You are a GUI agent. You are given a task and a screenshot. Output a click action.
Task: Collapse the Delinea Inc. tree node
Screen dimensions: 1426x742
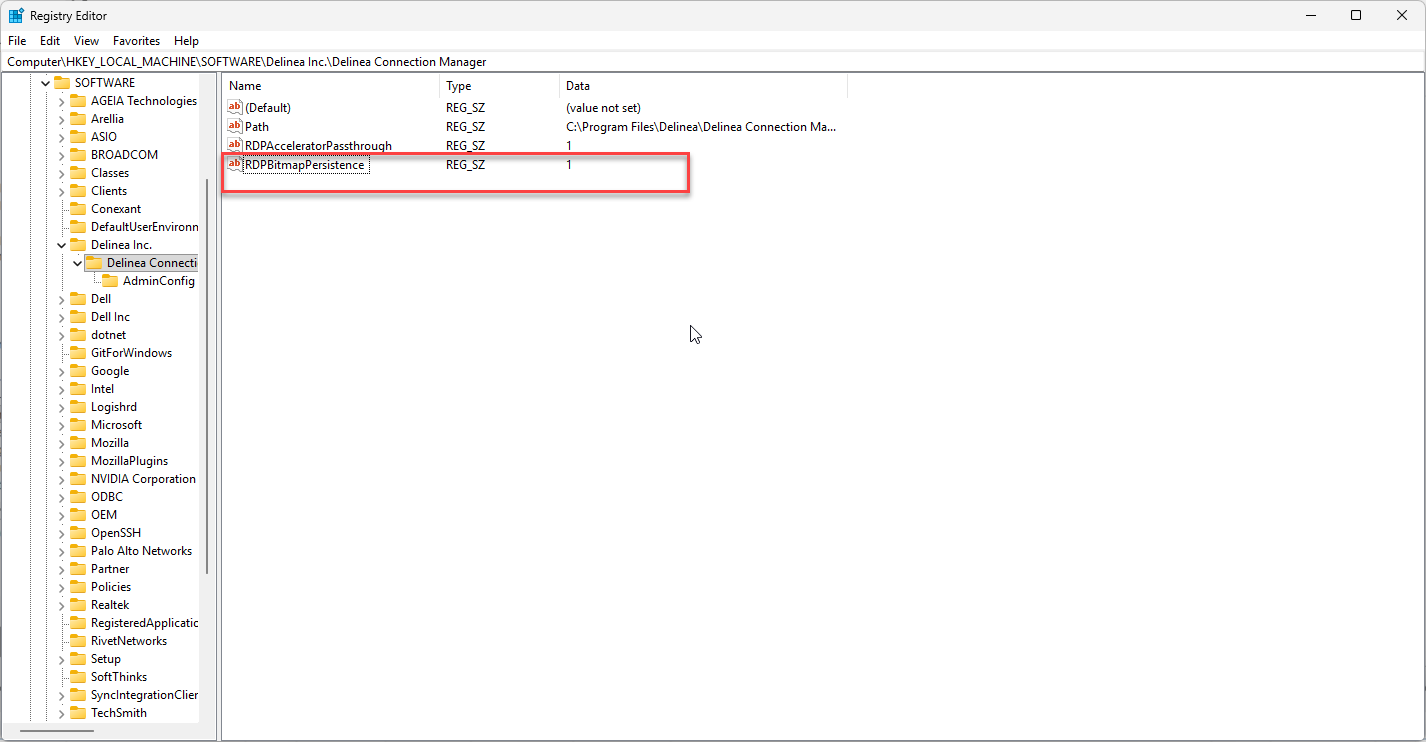pos(62,245)
